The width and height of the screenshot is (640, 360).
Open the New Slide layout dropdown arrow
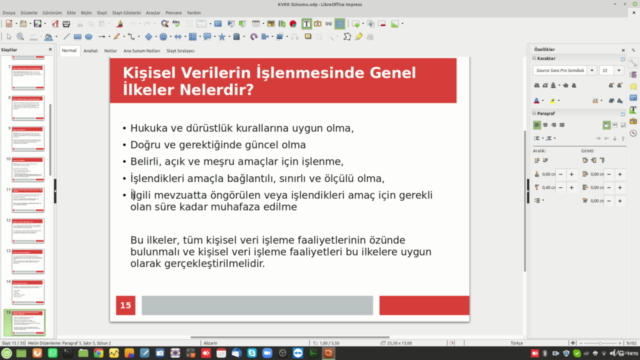[x=363, y=24]
